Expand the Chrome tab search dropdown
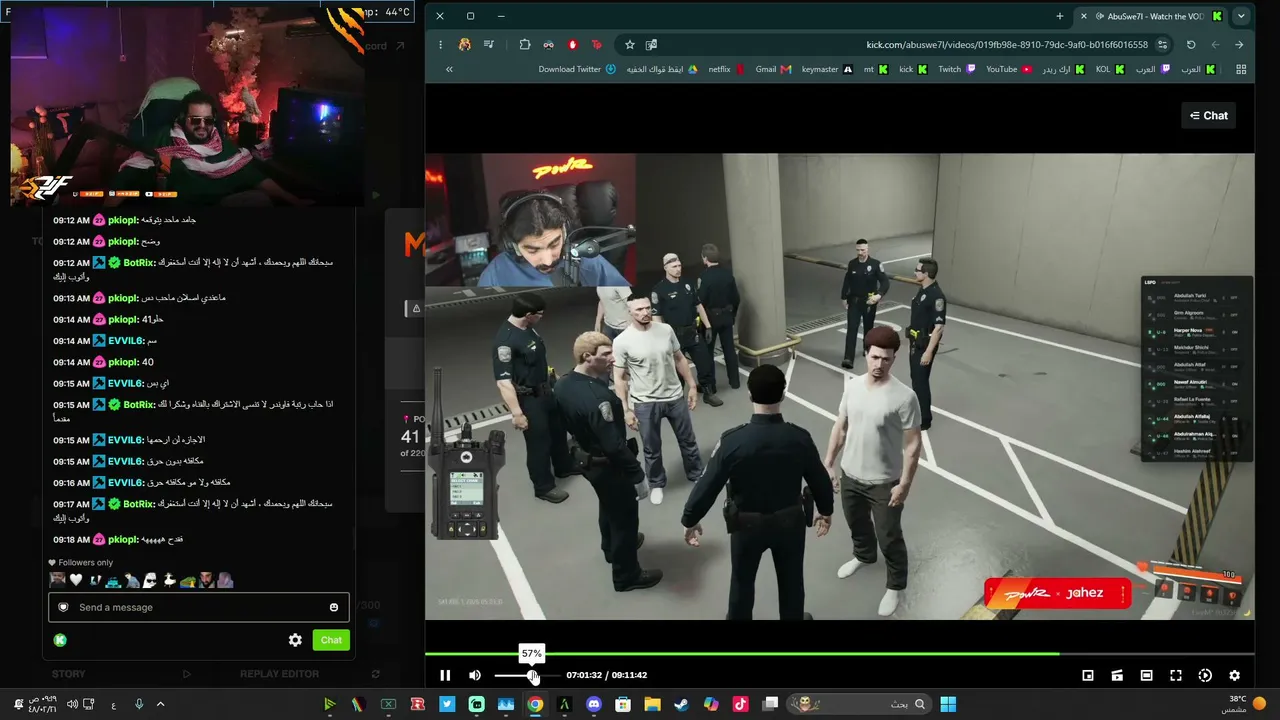The height and width of the screenshot is (720, 1280). [1241, 16]
